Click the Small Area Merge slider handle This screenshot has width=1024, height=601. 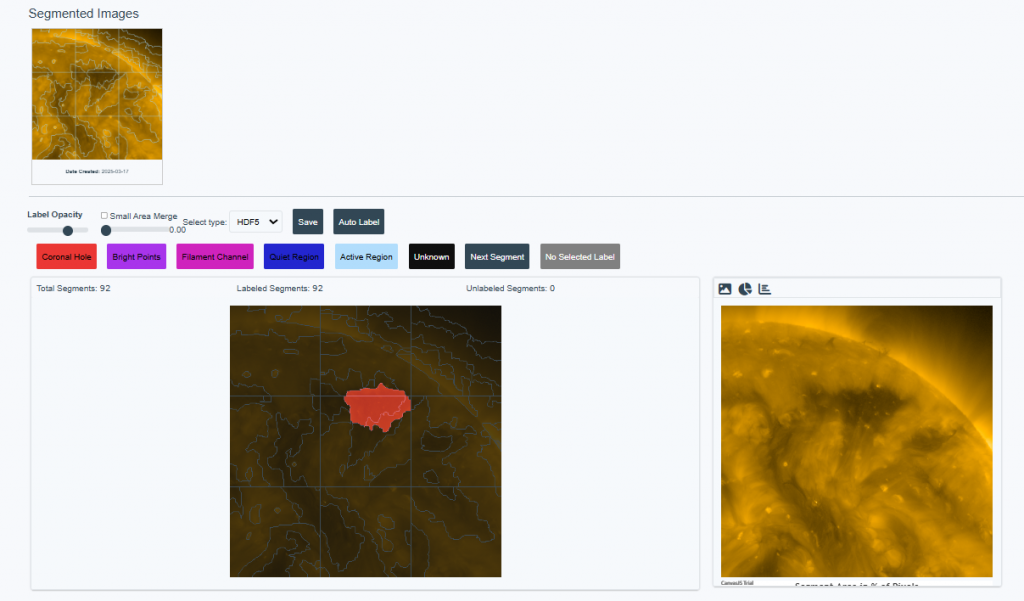106,230
